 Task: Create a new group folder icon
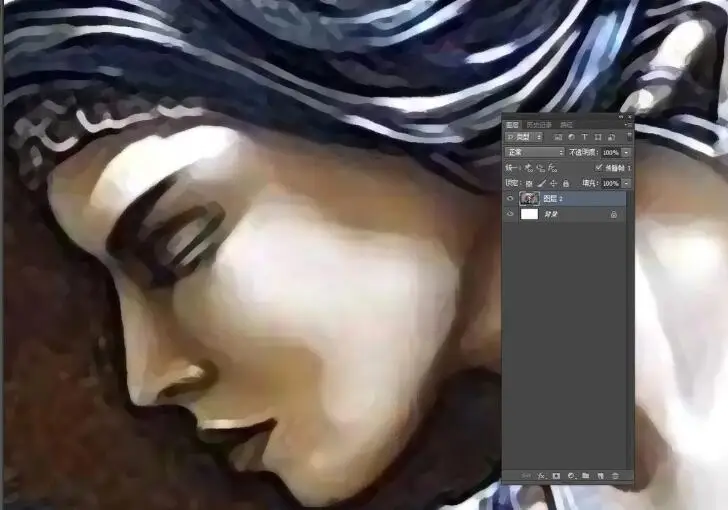tap(585, 476)
